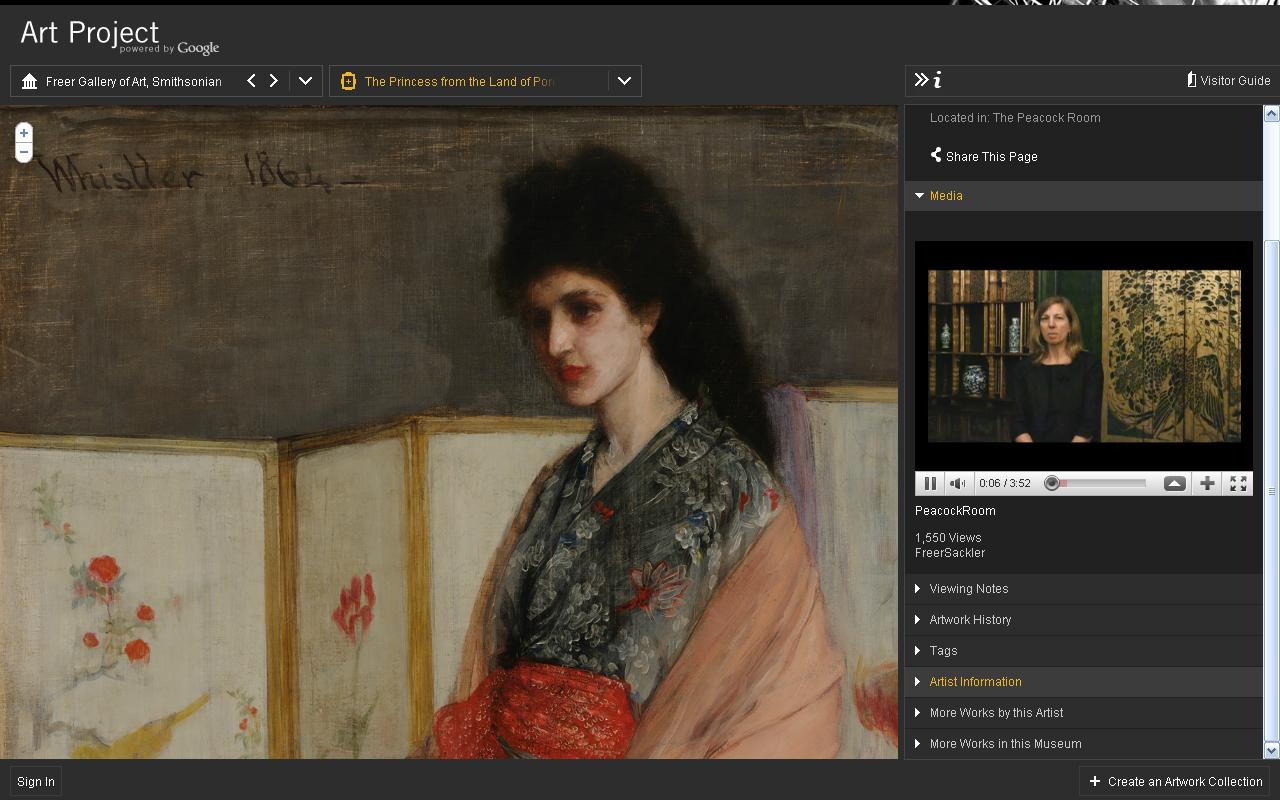Collapse the Media section
This screenshot has height=800, width=1280.
[1084, 196]
